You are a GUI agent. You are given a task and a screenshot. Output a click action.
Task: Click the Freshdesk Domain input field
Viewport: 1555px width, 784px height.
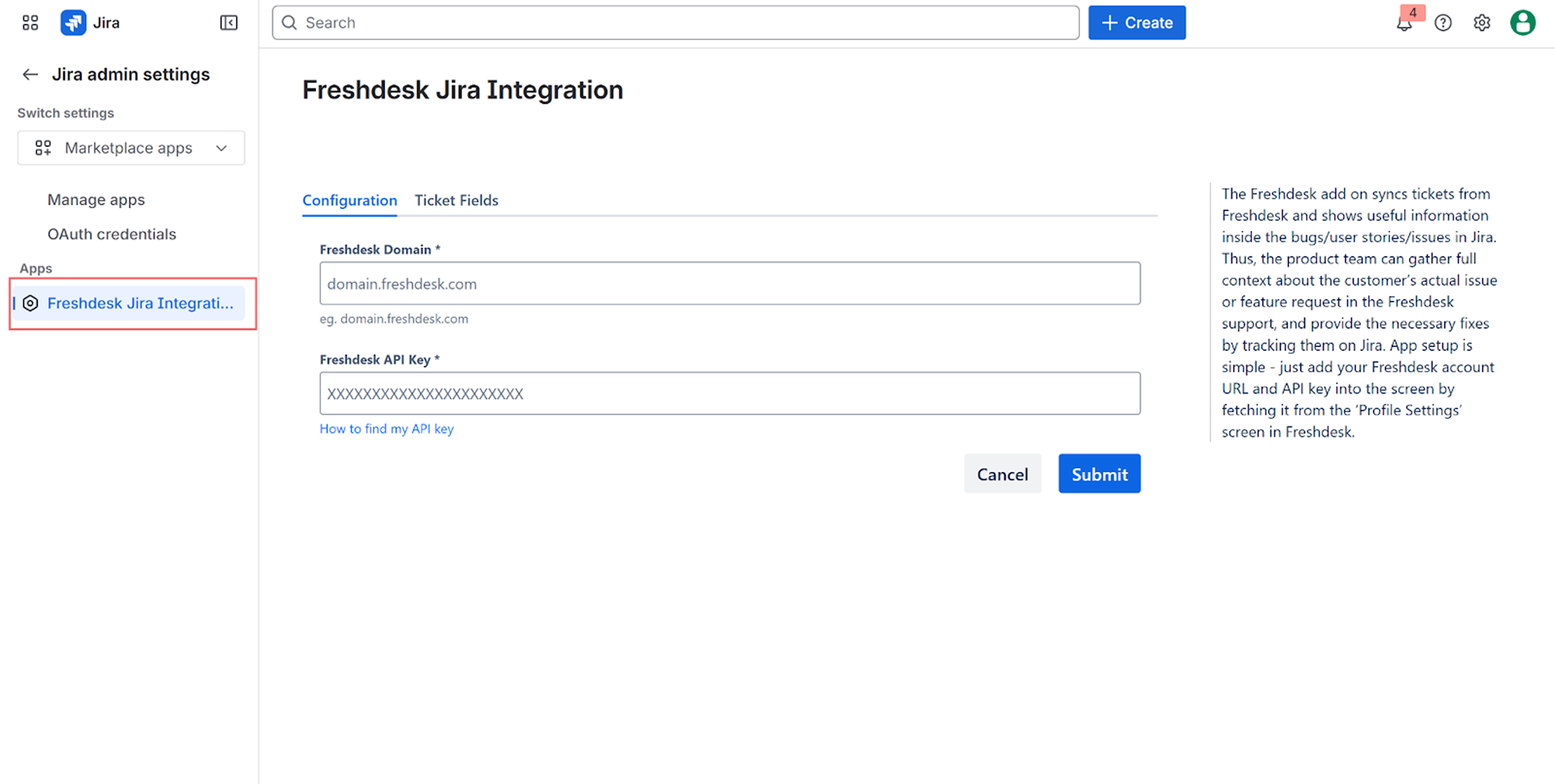729,284
